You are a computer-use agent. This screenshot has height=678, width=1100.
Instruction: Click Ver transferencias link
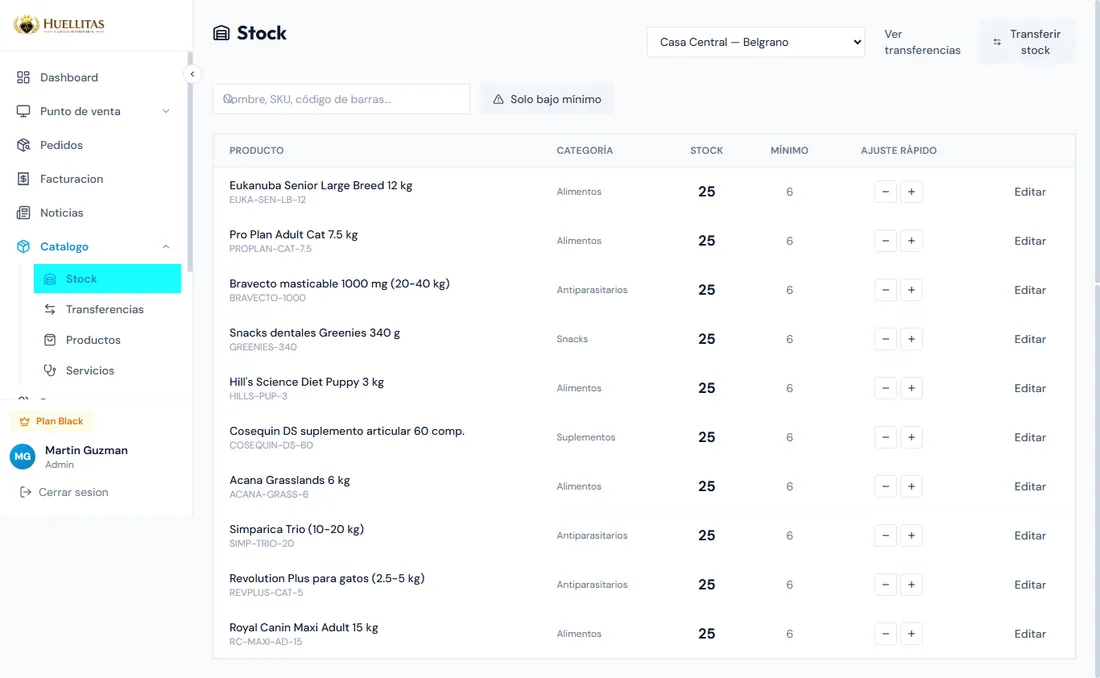tap(922, 42)
